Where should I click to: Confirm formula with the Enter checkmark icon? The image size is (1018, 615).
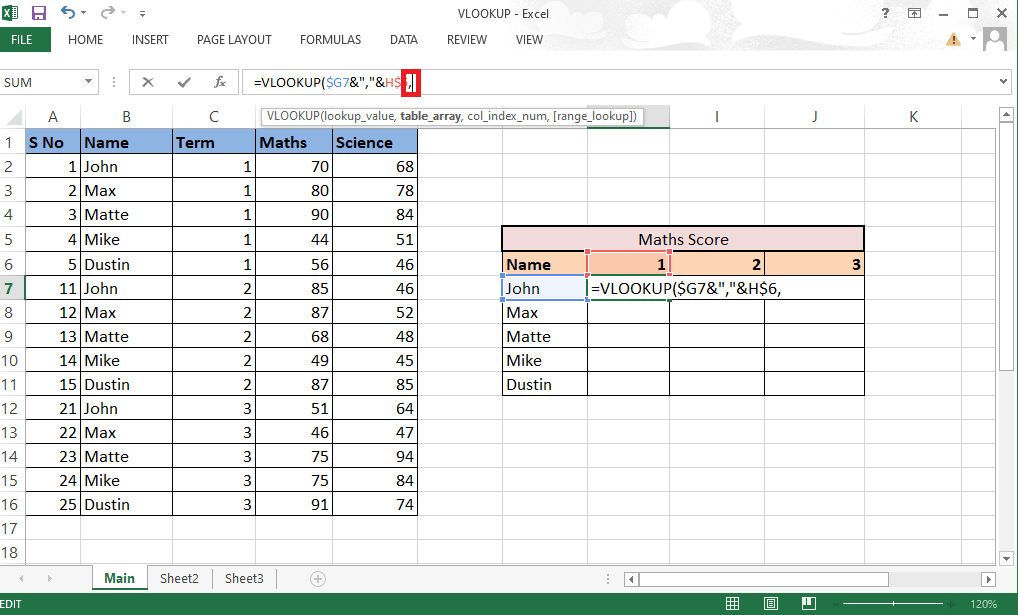(183, 82)
